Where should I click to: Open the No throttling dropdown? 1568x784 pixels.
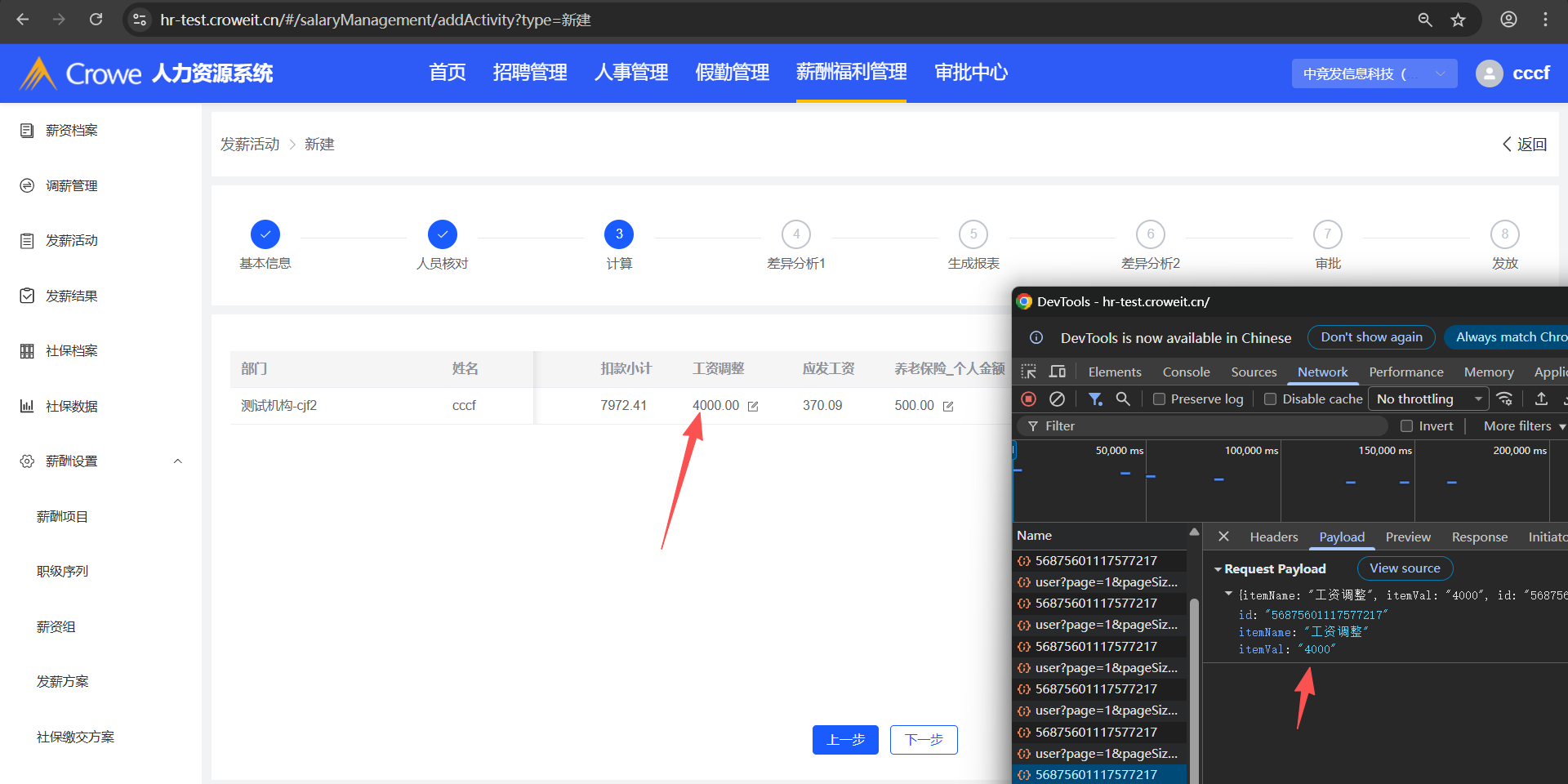(x=1428, y=399)
